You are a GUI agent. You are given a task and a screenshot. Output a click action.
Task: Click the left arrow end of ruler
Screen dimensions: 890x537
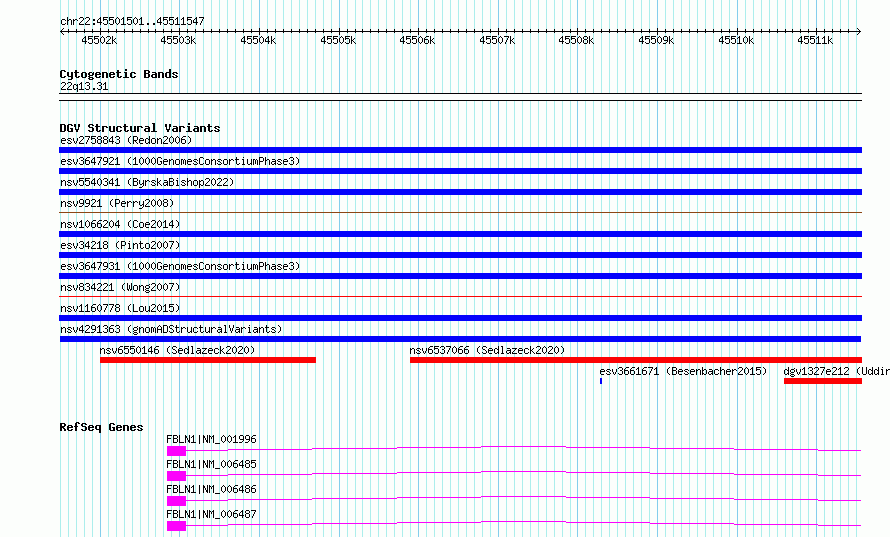coord(62,31)
